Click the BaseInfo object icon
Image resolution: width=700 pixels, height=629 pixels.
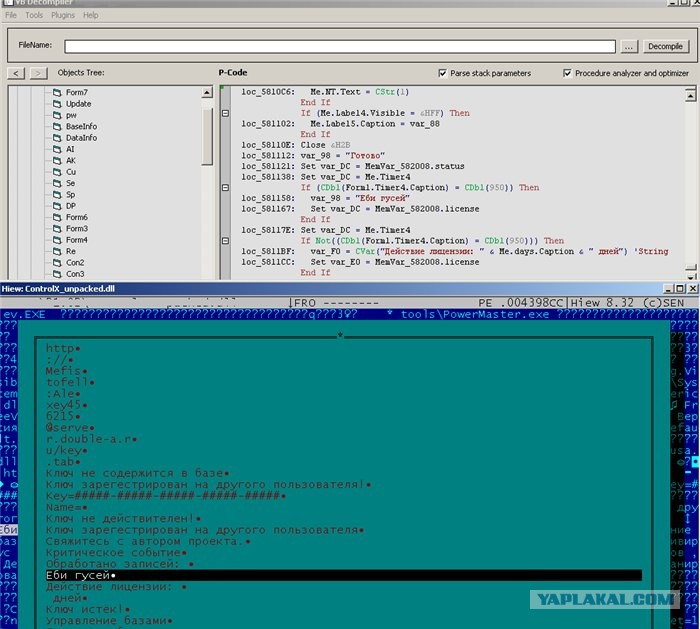click(x=58, y=127)
